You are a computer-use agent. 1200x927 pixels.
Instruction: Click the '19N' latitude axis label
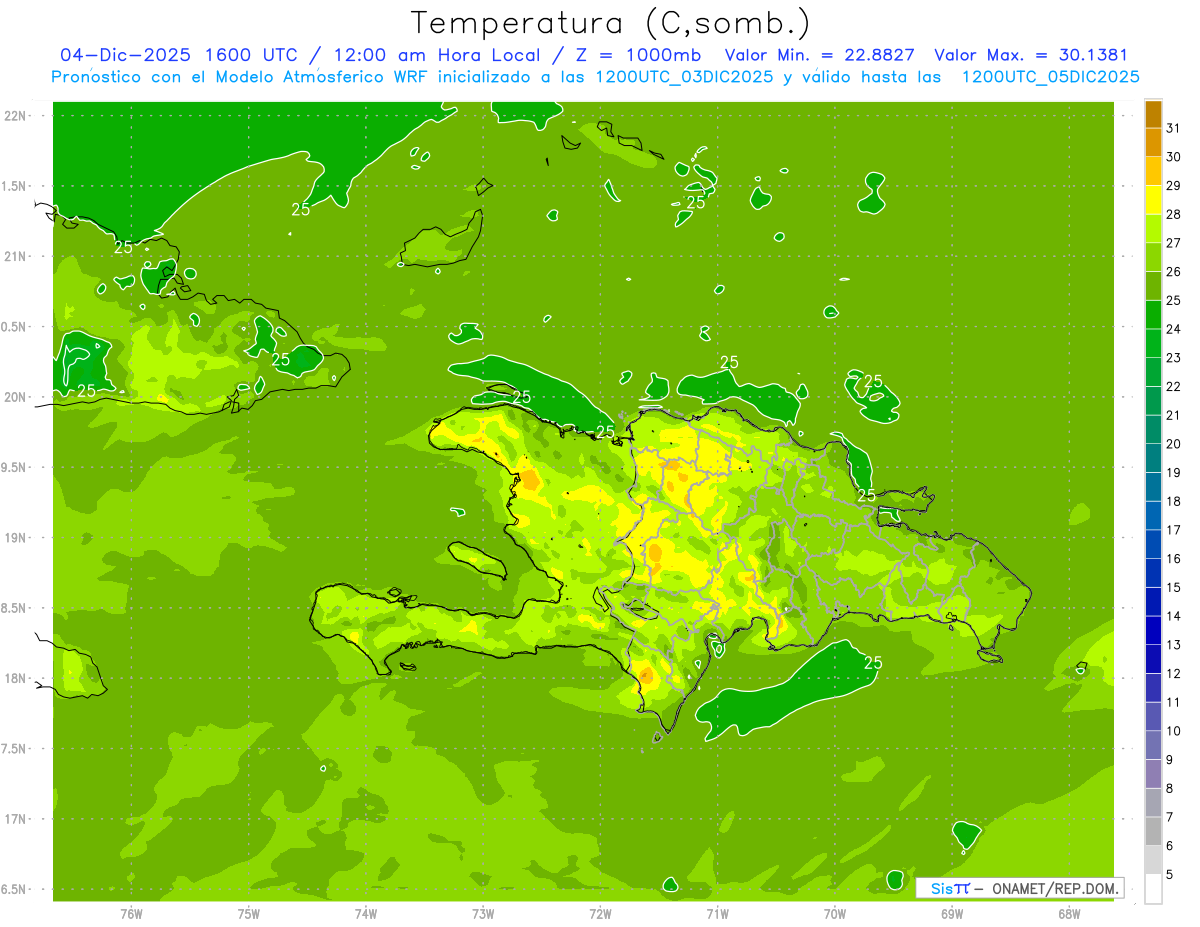[17, 537]
